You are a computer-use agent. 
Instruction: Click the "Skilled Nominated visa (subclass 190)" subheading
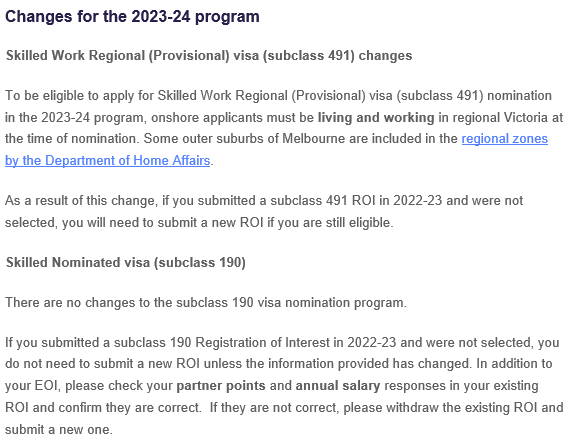coord(126,262)
